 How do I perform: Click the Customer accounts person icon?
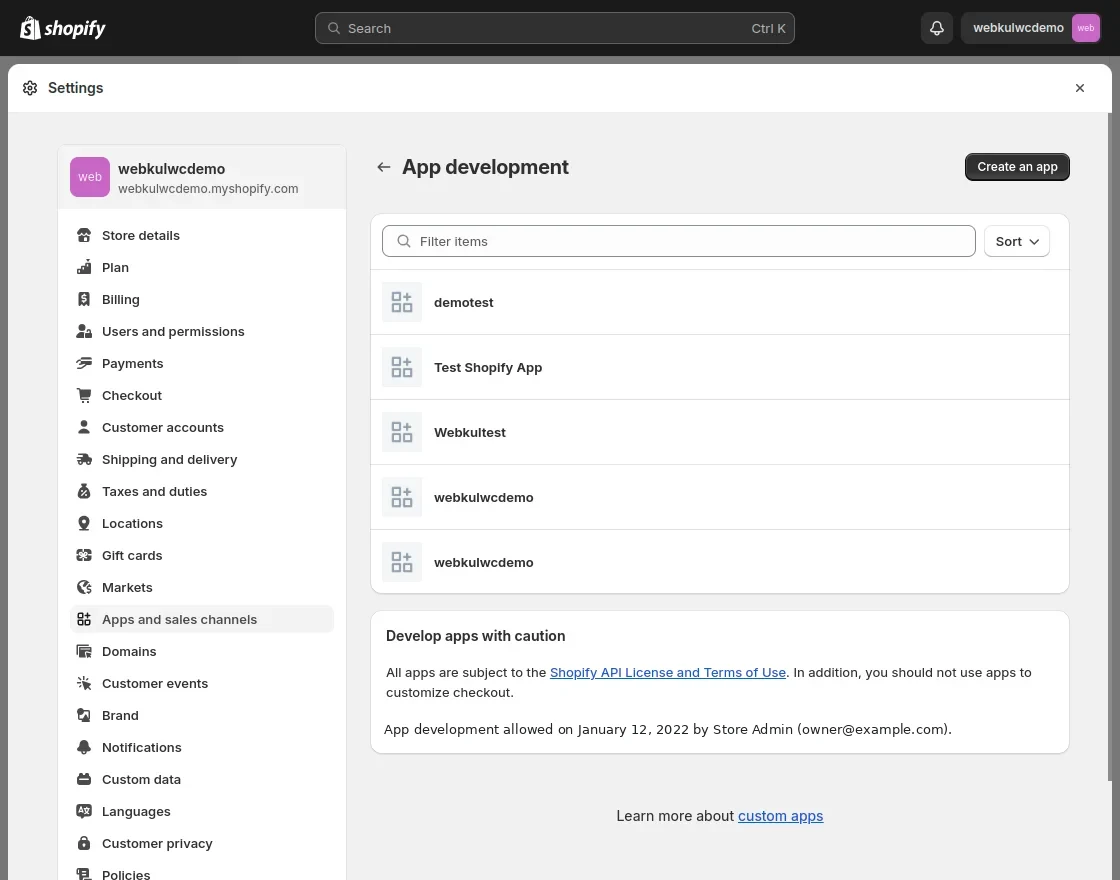84,427
